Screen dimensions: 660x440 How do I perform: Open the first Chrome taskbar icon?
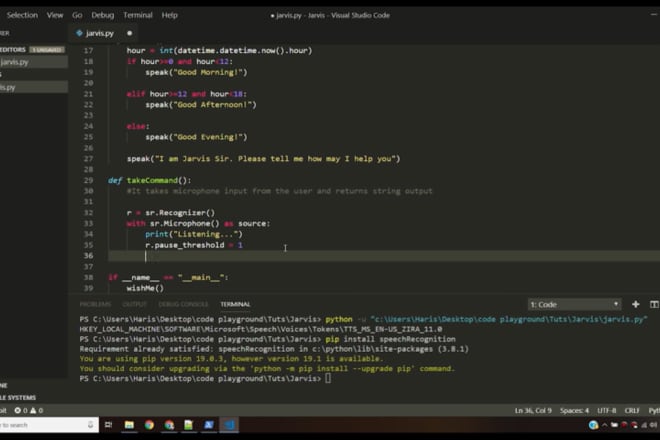(x=149, y=425)
